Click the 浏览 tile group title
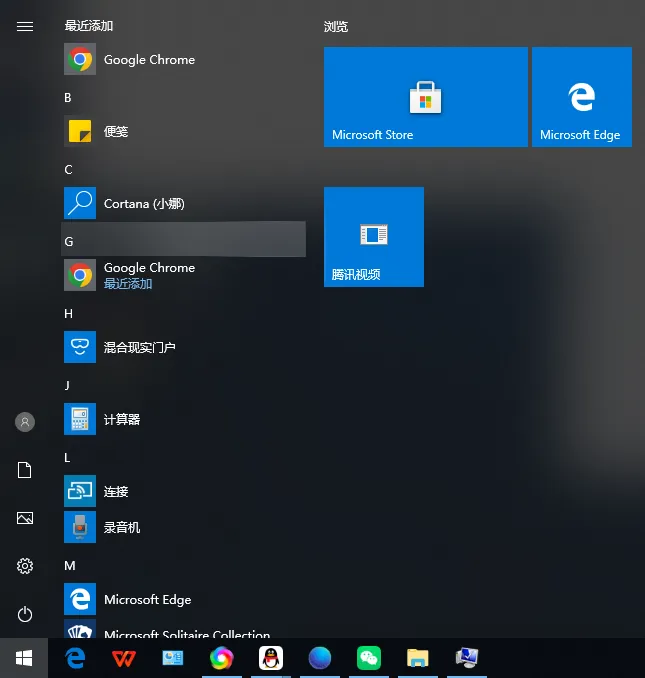This screenshot has width=645, height=678. [x=336, y=27]
